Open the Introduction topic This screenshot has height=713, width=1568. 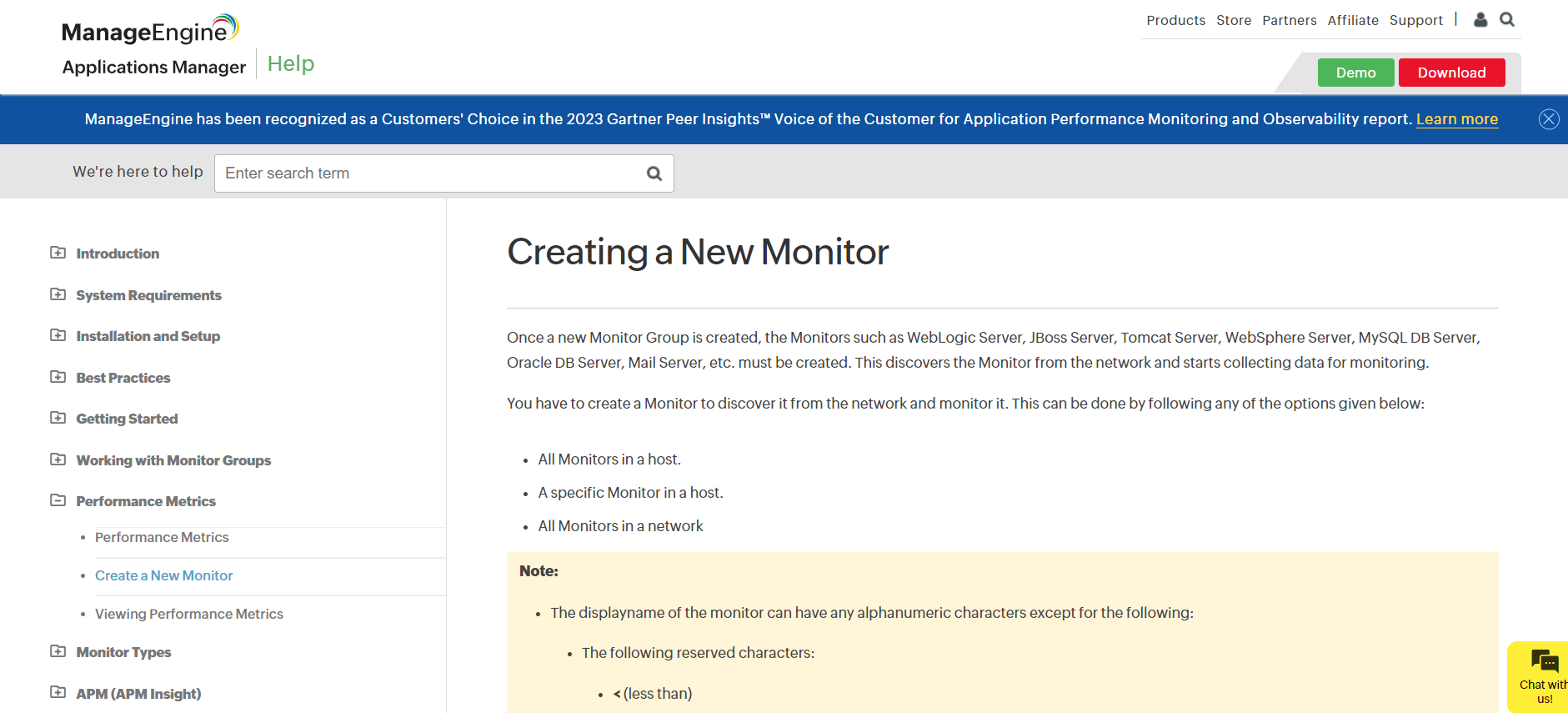click(x=118, y=254)
